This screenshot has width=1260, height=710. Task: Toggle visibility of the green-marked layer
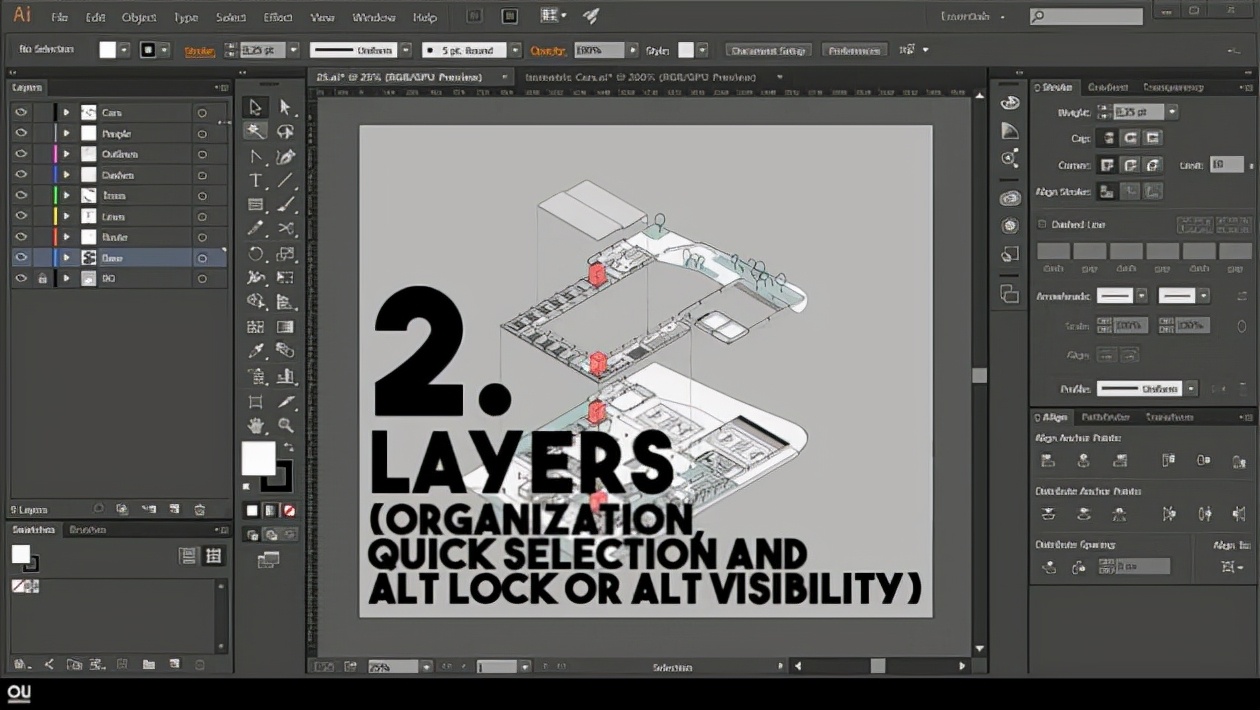21,196
